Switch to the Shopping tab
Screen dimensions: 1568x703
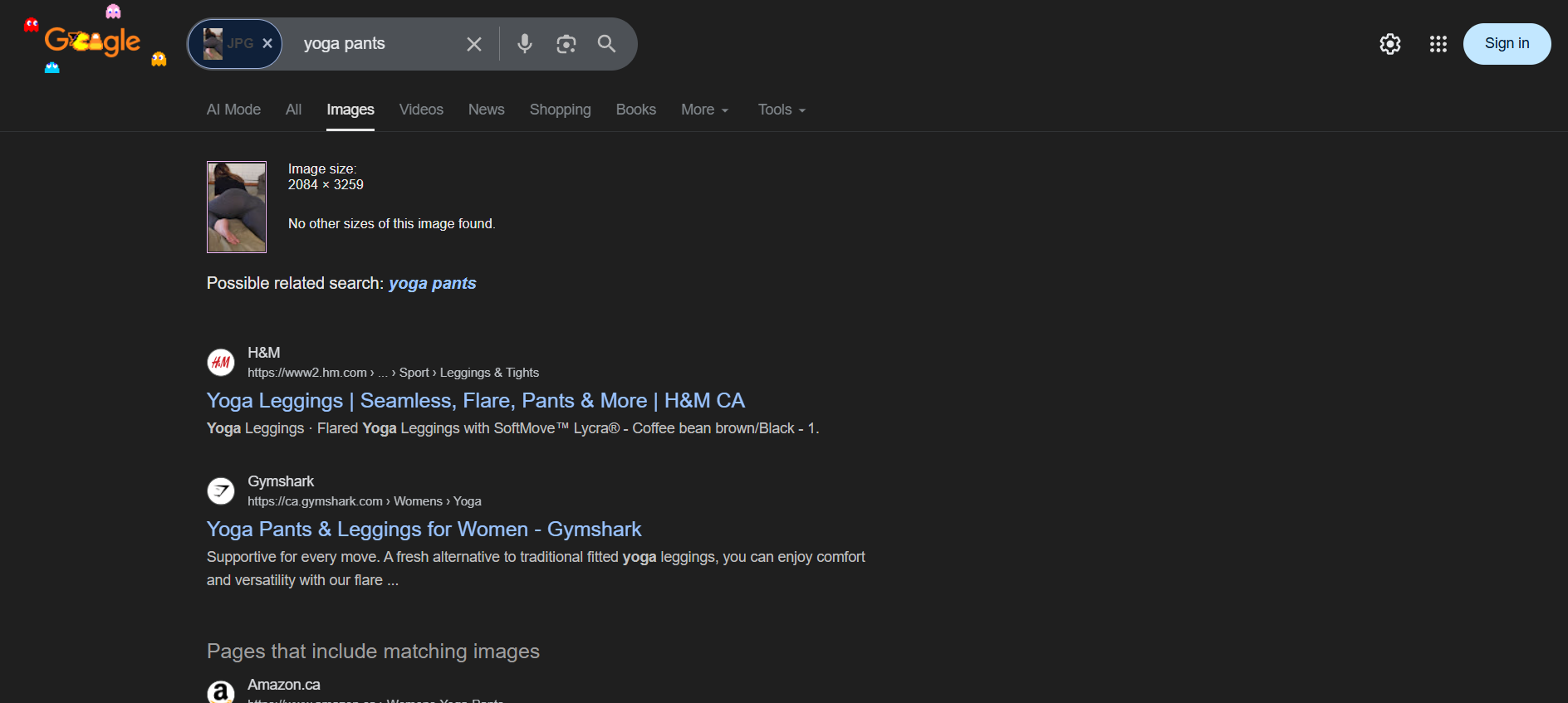(x=561, y=110)
